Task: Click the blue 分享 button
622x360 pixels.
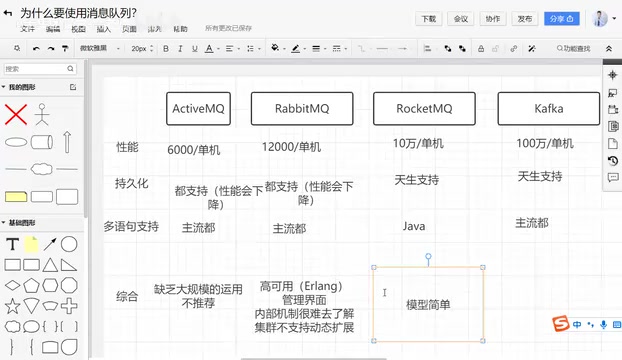Action: click(x=561, y=19)
